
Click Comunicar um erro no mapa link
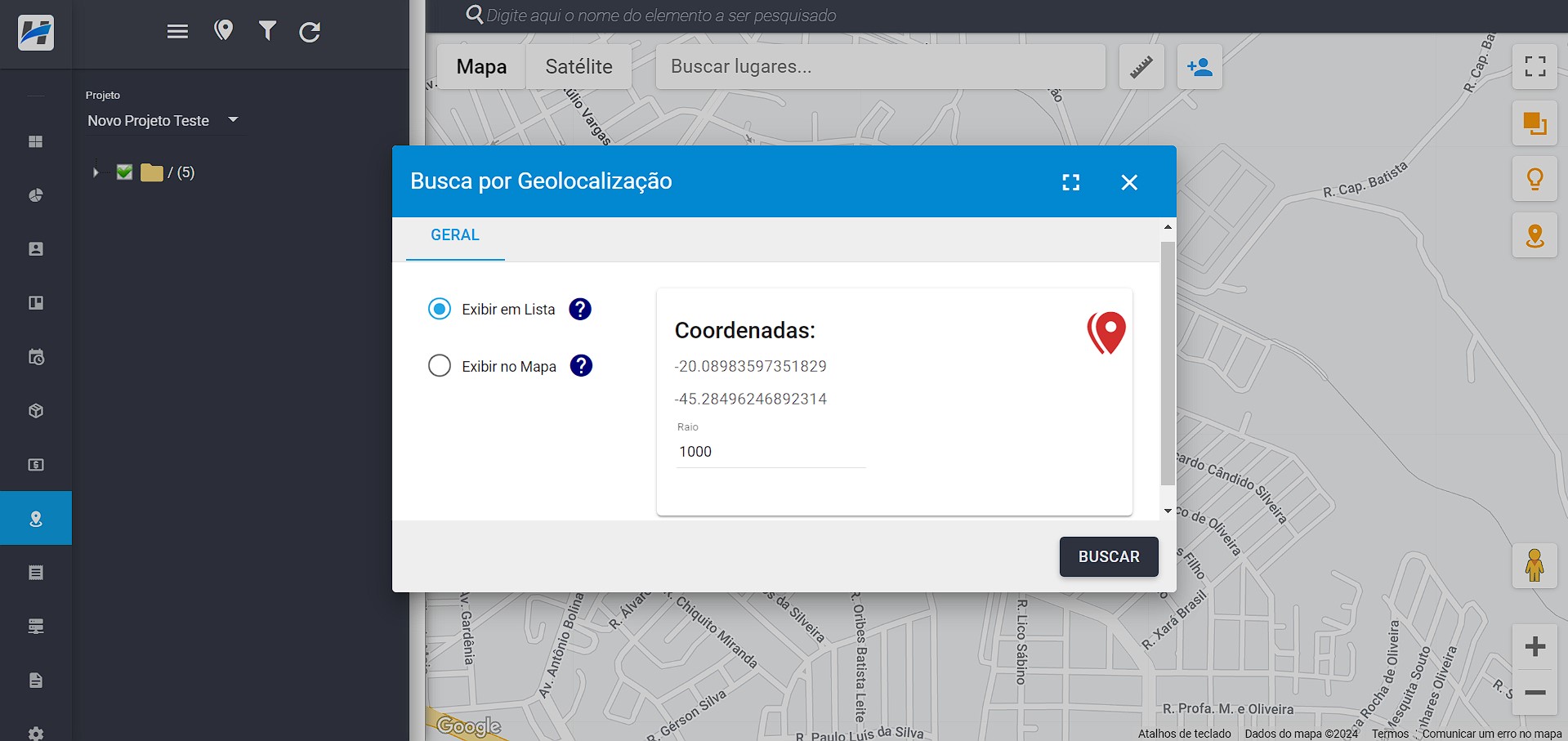pyautogui.click(x=1492, y=734)
